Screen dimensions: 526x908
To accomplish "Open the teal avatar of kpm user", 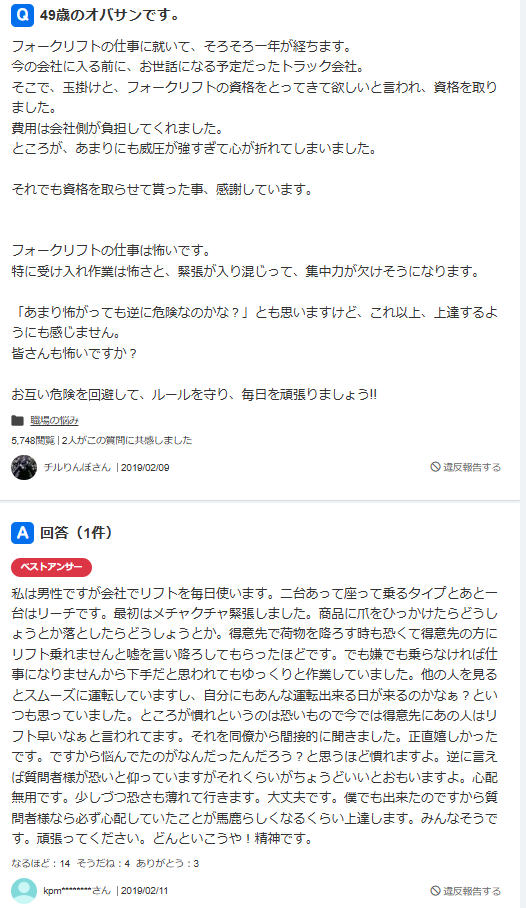I will pyautogui.click(x=24, y=891).
